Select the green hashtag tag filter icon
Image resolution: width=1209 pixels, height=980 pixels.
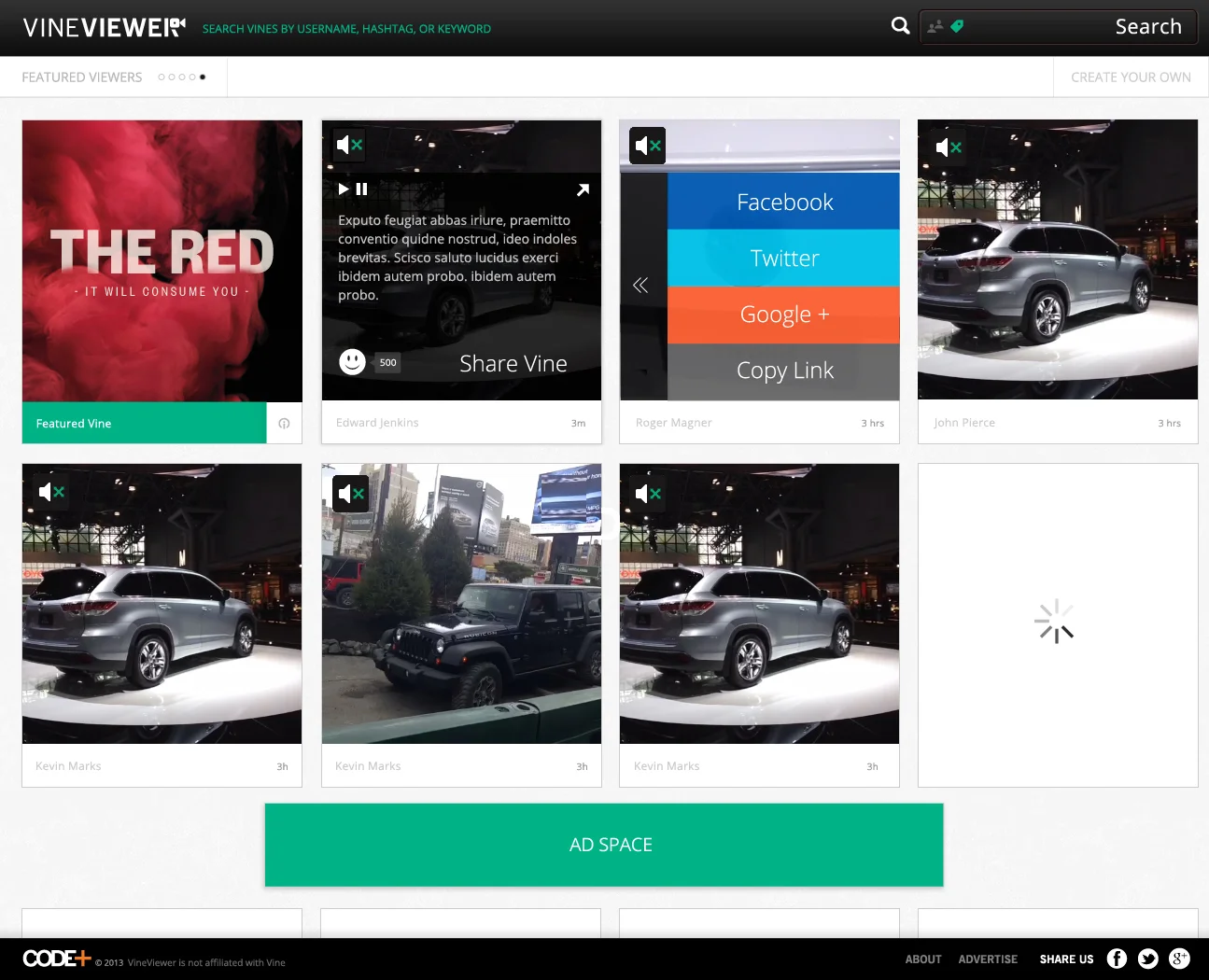tap(957, 27)
